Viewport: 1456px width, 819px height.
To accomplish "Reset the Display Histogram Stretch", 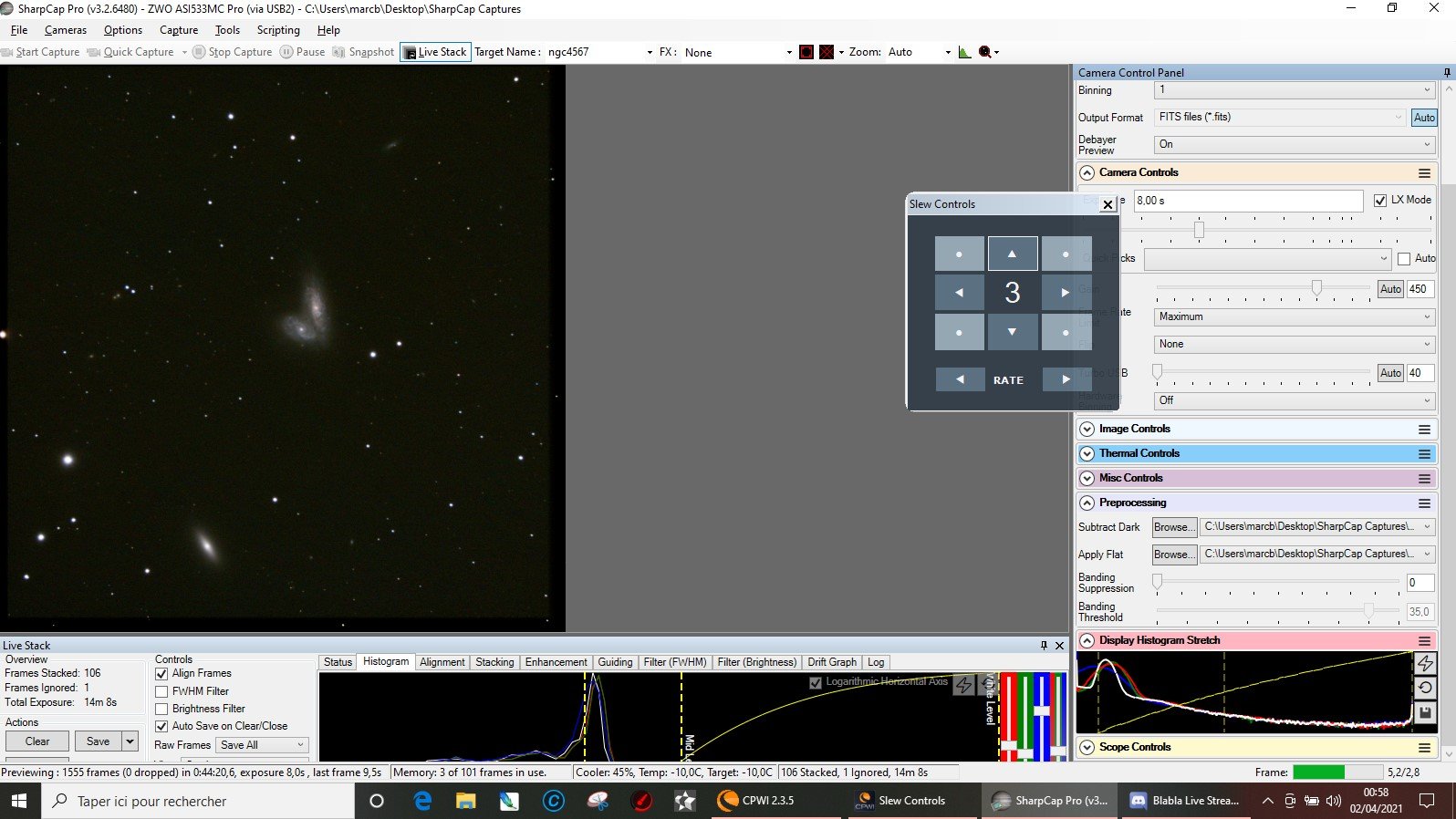I will click(x=1425, y=688).
